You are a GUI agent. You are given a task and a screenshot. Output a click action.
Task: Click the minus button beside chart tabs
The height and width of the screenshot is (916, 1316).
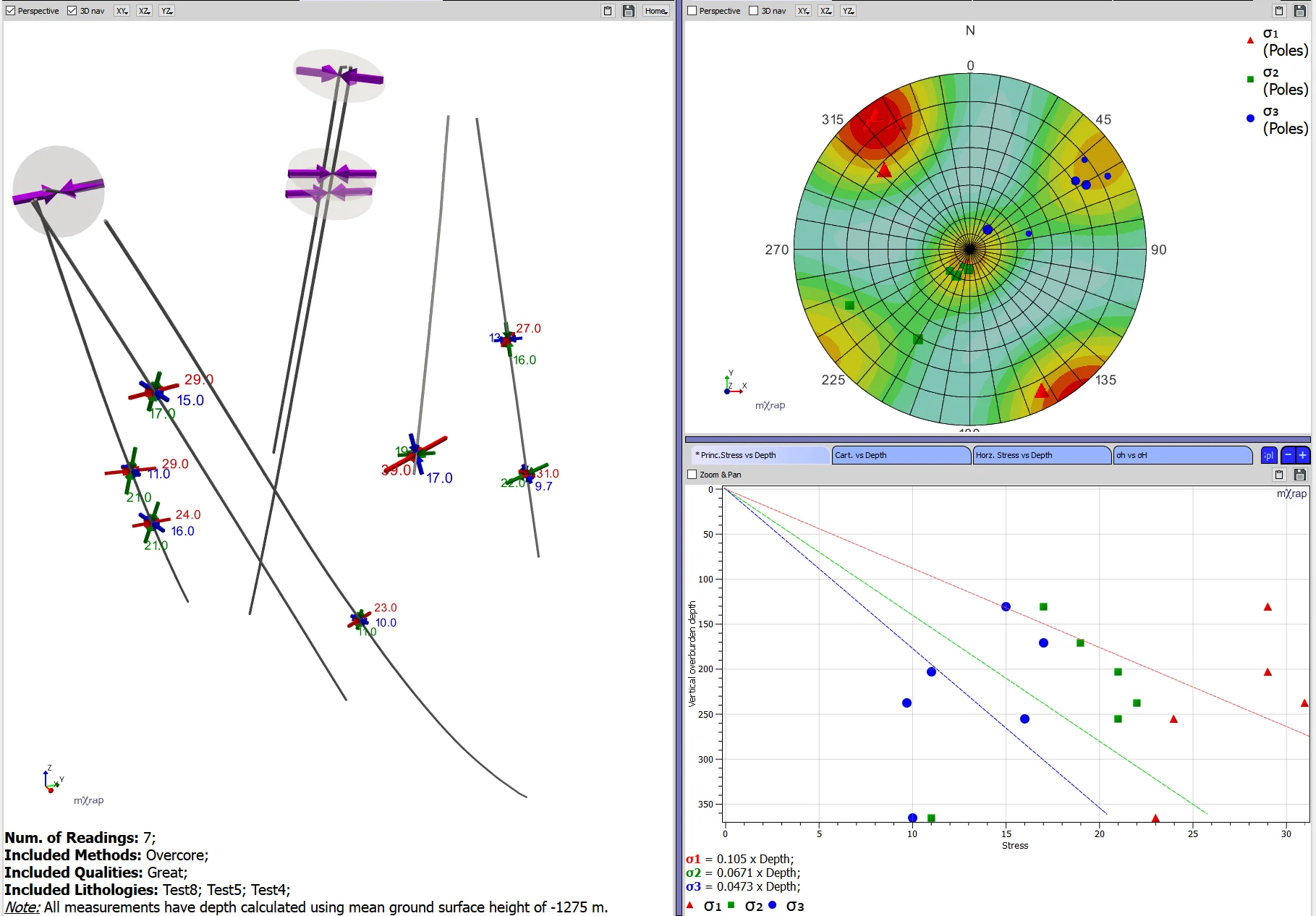coord(1289,455)
